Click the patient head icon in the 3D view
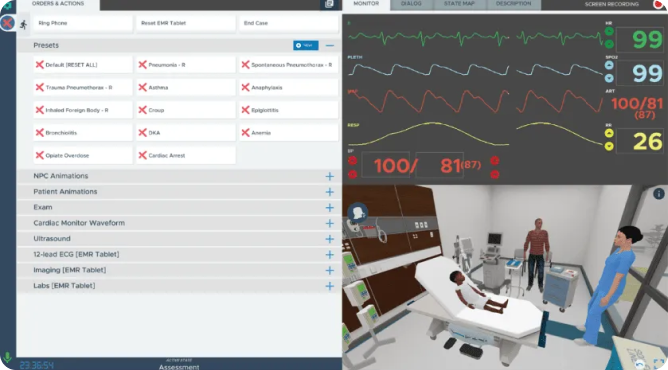 (357, 212)
